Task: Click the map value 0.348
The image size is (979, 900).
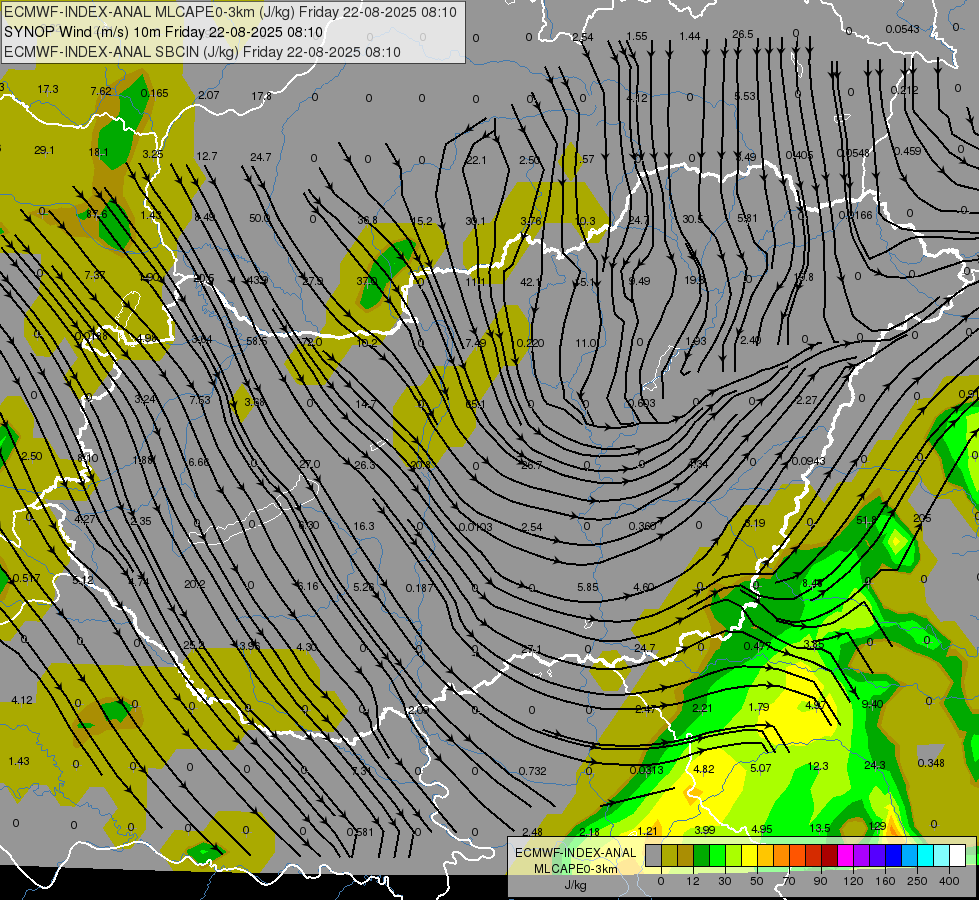Action: (x=931, y=763)
